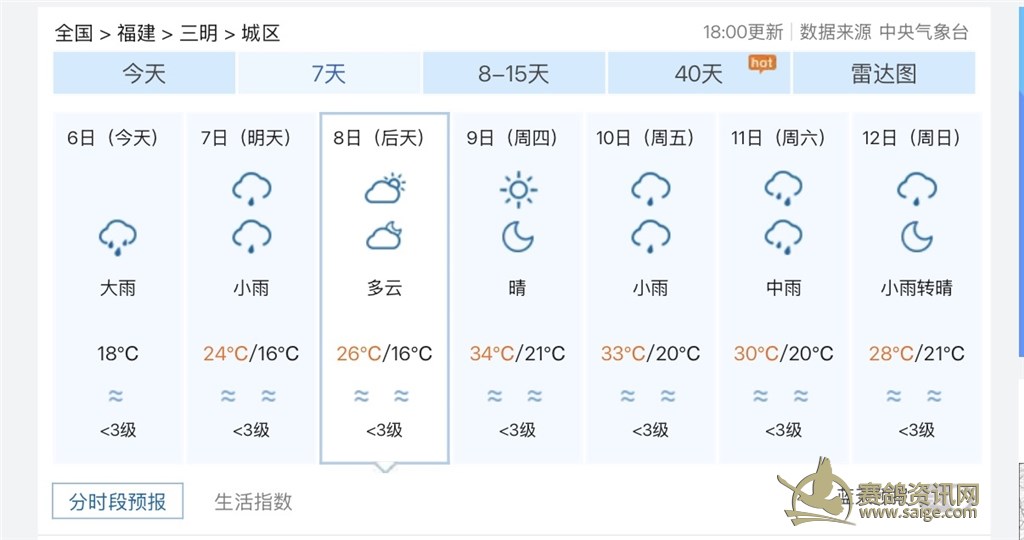The image size is (1024, 540).
Task: Click 全国 breadcrumb link
Action: click(74, 33)
